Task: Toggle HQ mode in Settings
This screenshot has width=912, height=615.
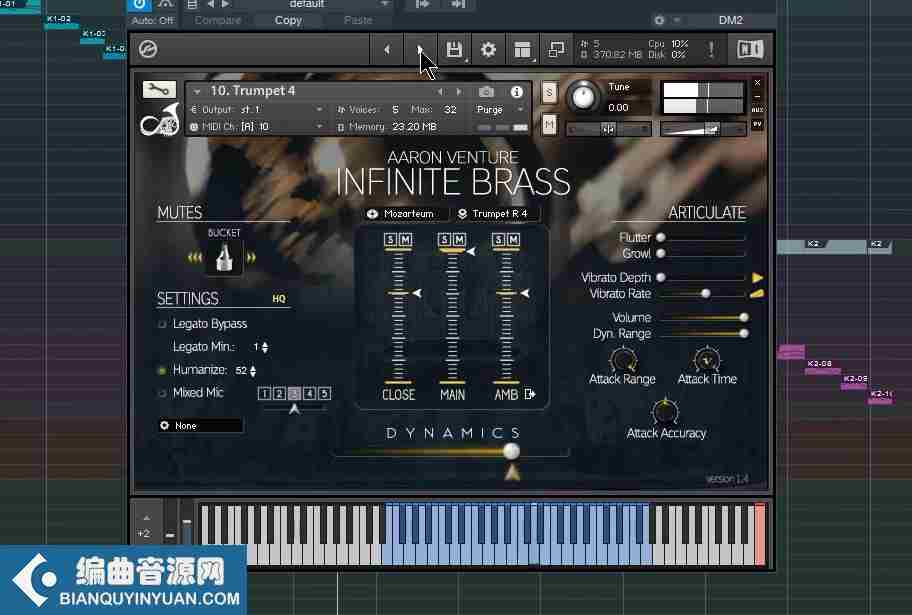Action: click(x=279, y=298)
